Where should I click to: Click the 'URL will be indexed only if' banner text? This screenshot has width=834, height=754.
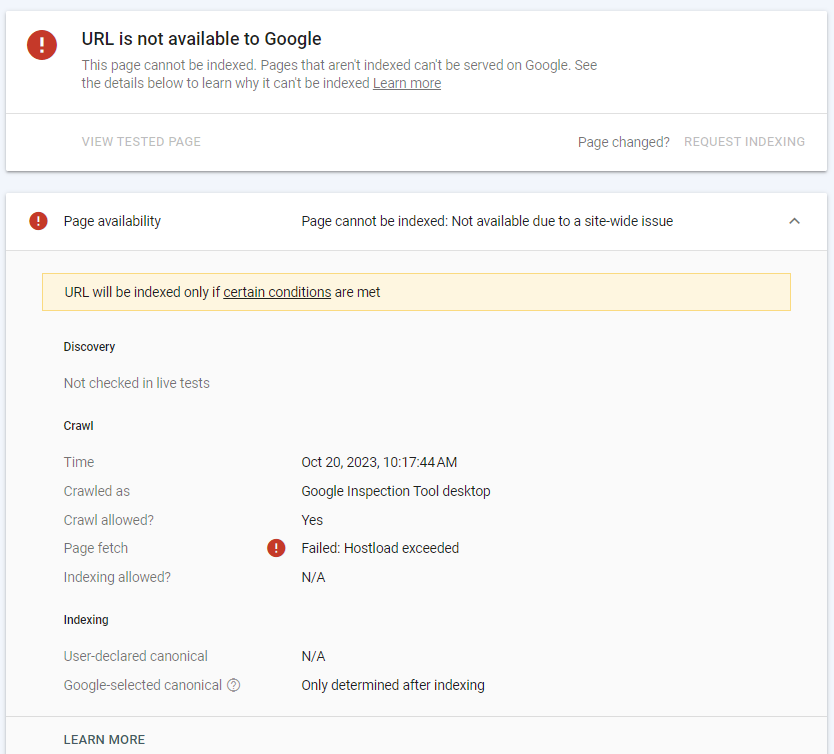click(142, 292)
